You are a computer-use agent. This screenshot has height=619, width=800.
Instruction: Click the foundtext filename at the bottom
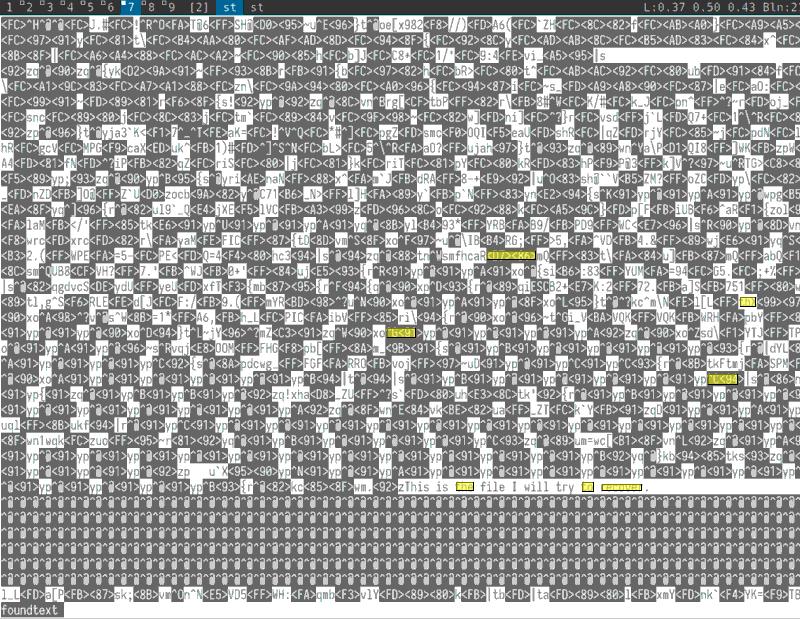pyautogui.click(x=30, y=610)
